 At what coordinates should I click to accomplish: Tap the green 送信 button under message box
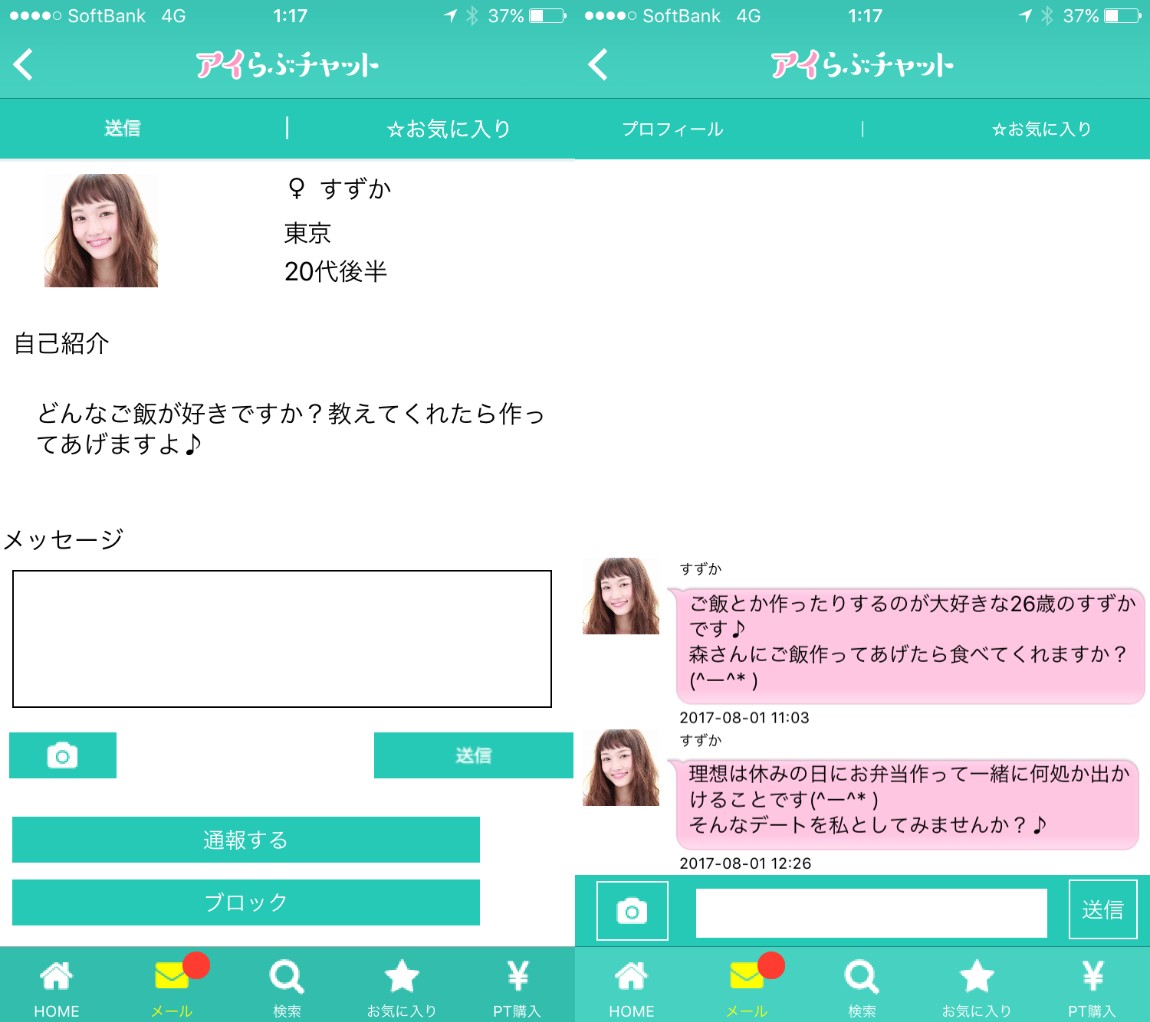click(473, 756)
